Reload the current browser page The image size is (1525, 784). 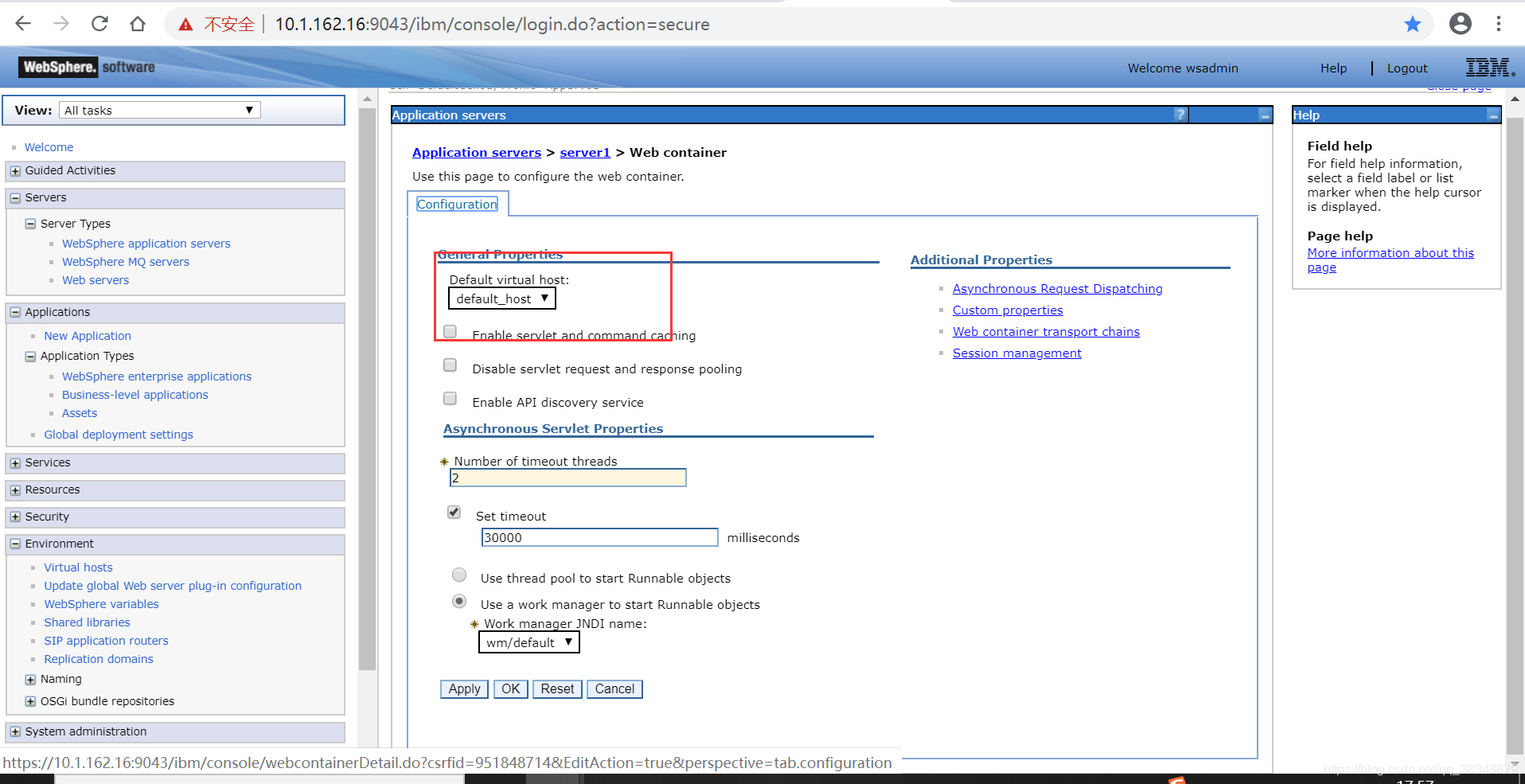(x=99, y=24)
